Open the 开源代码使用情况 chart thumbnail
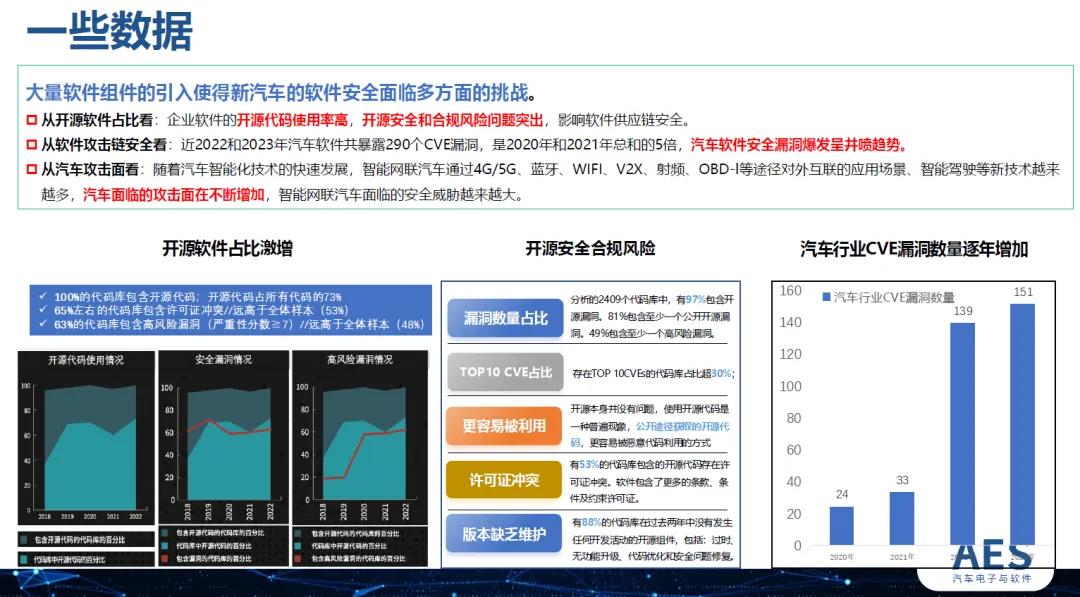Viewport: 1080px width, 597px height. (x=85, y=438)
